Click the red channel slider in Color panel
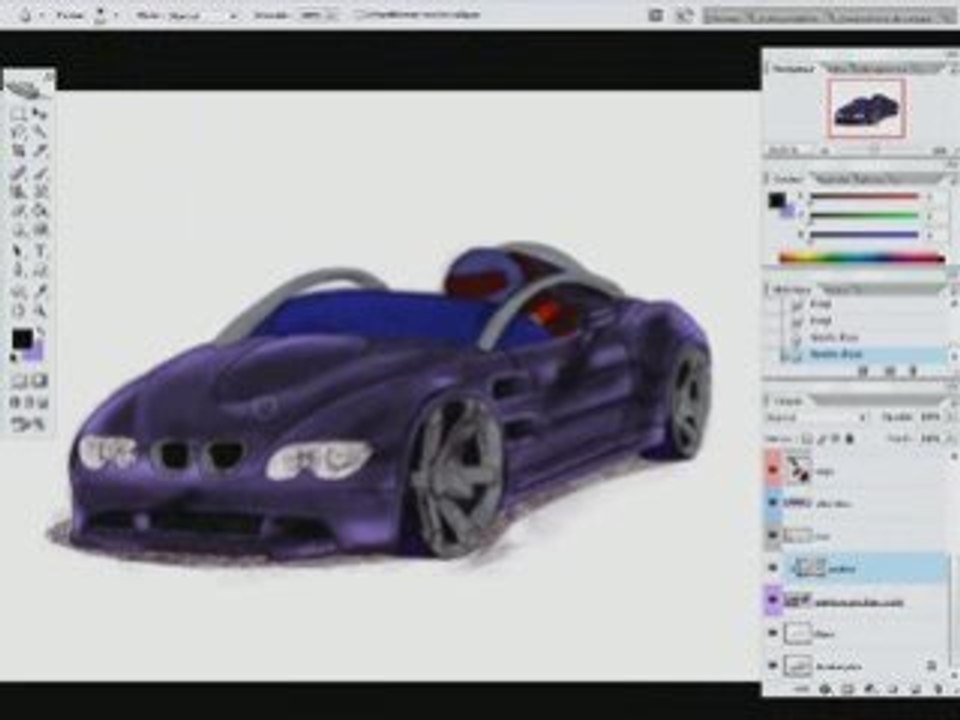Viewport: 960px width, 720px height. point(864,197)
